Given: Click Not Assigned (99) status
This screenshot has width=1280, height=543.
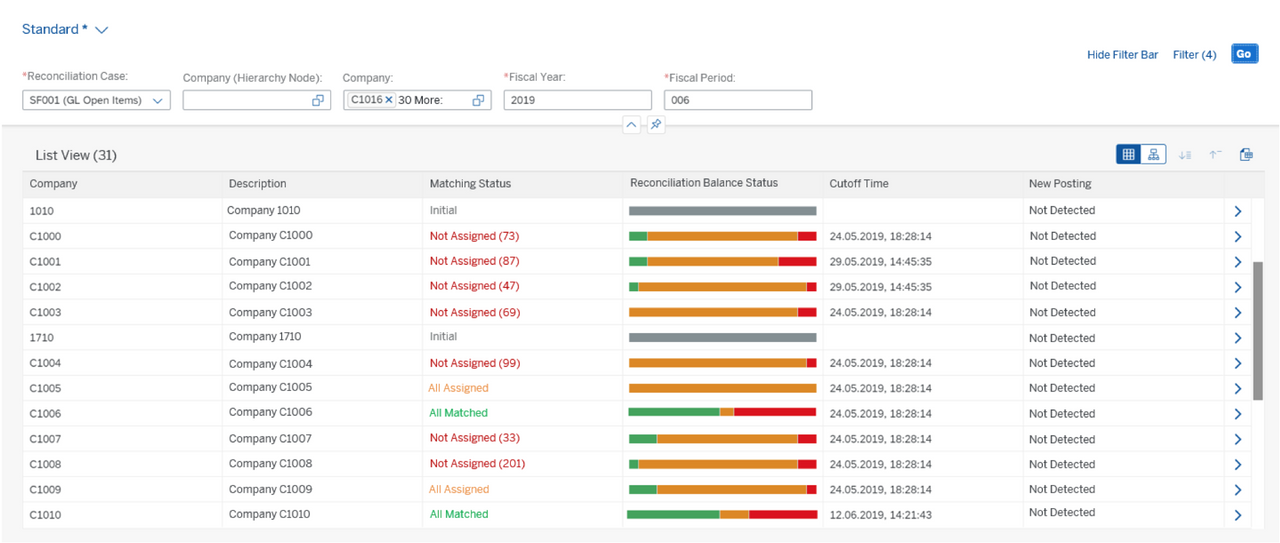Looking at the screenshot, I should [x=474, y=363].
